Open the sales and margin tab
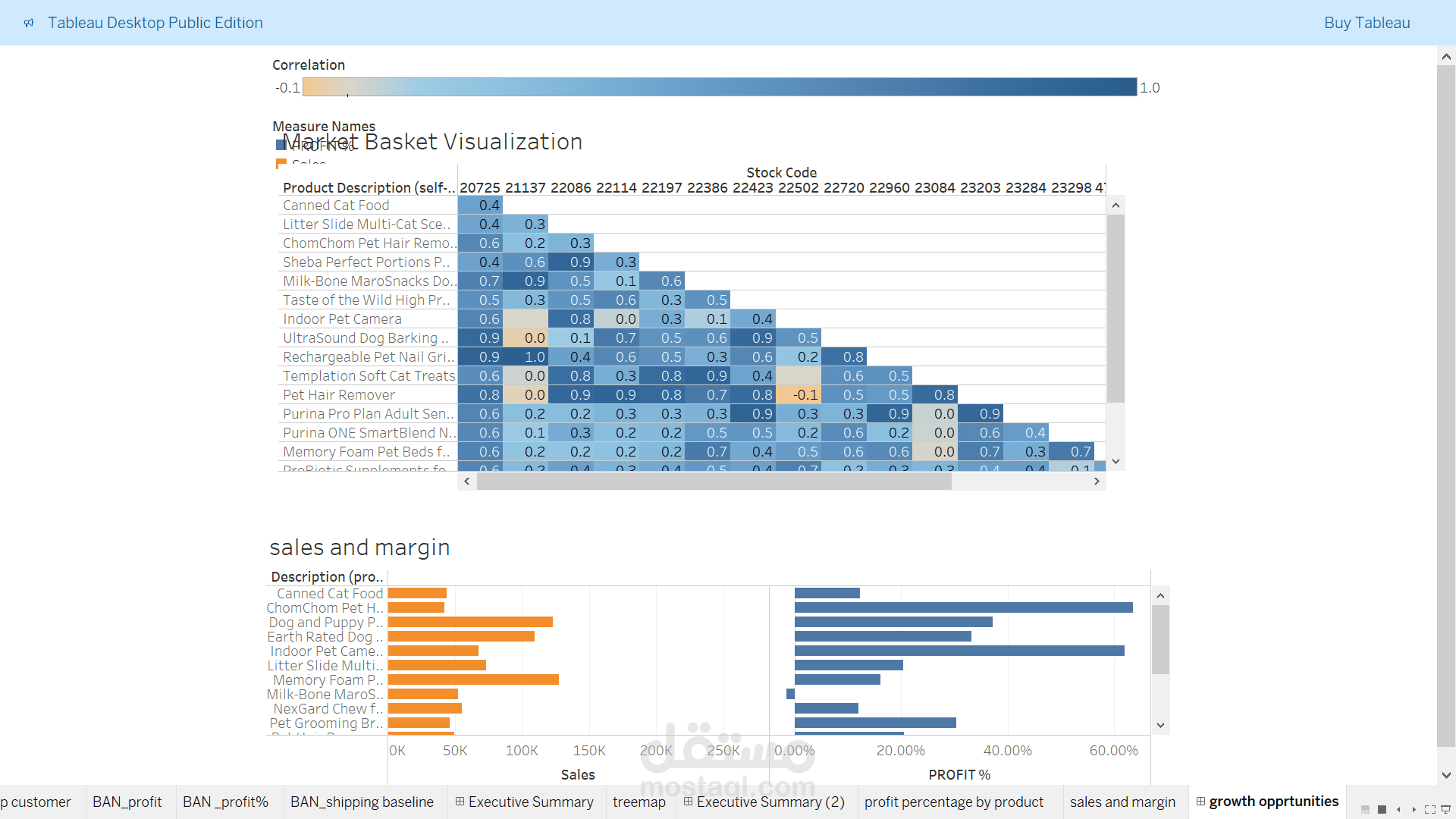This screenshot has width=1456, height=819. tap(1123, 802)
